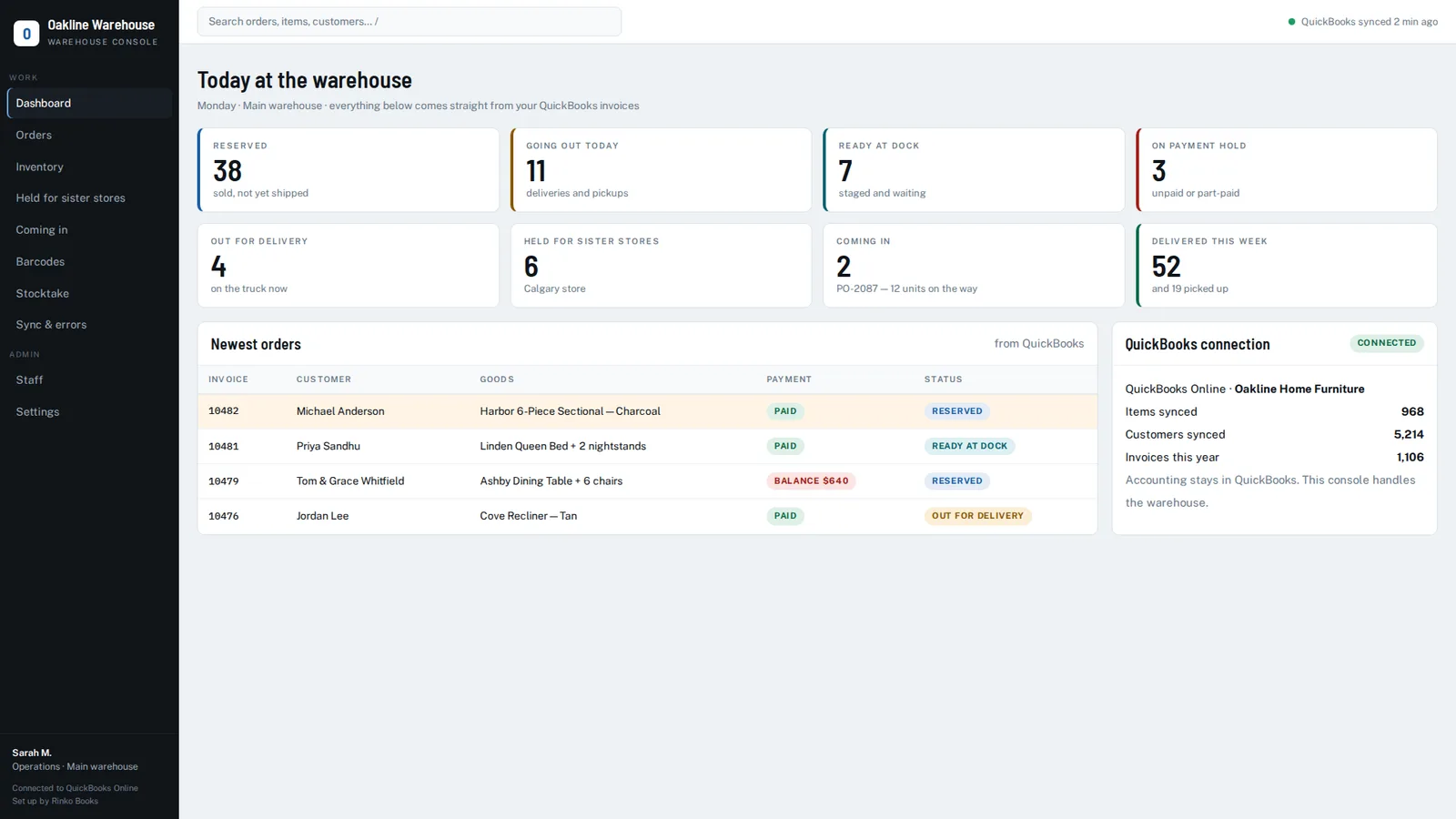Open Staff under Admin

(x=89, y=380)
